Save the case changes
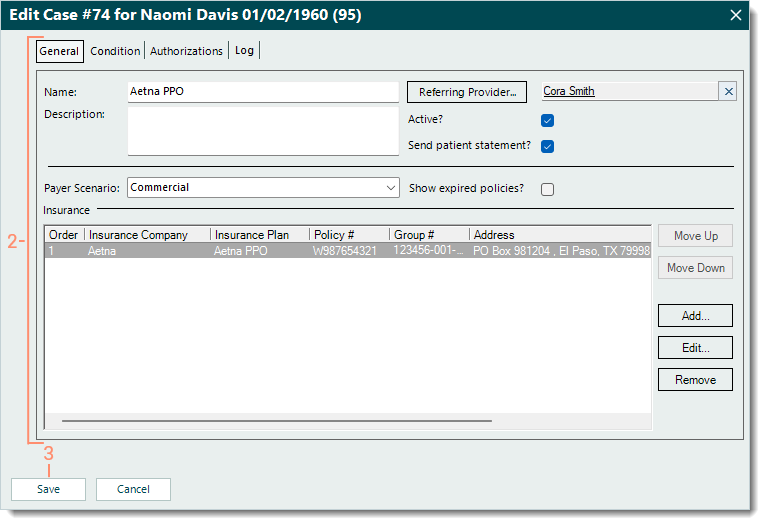This screenshot has height=525, width=765. 48,489
